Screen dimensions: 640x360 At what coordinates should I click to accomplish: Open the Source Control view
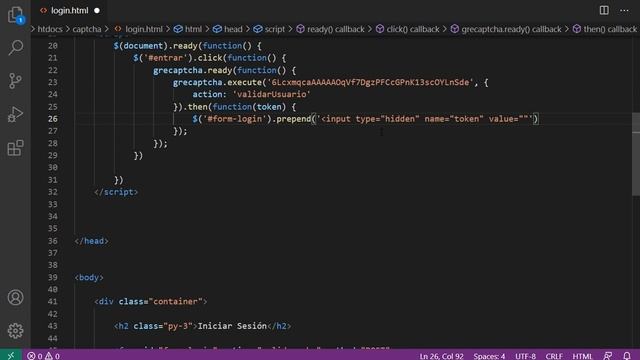(16, 81)
